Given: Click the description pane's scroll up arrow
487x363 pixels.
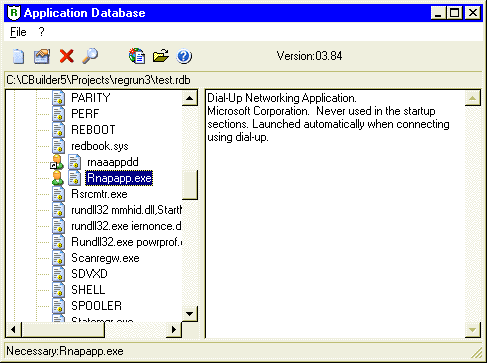Looking at the screenshot, I should (473, 98).
